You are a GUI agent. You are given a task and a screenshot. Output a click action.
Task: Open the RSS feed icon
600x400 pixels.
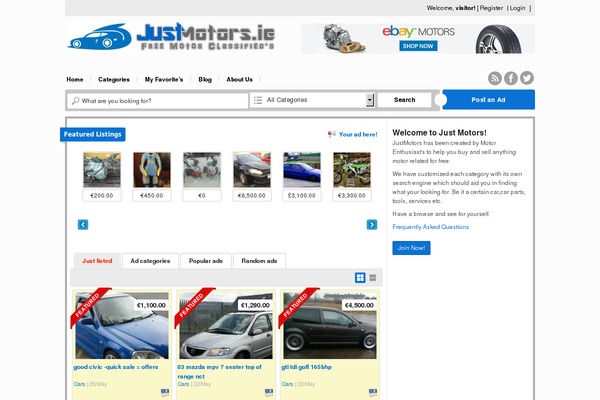click(495, 79)
